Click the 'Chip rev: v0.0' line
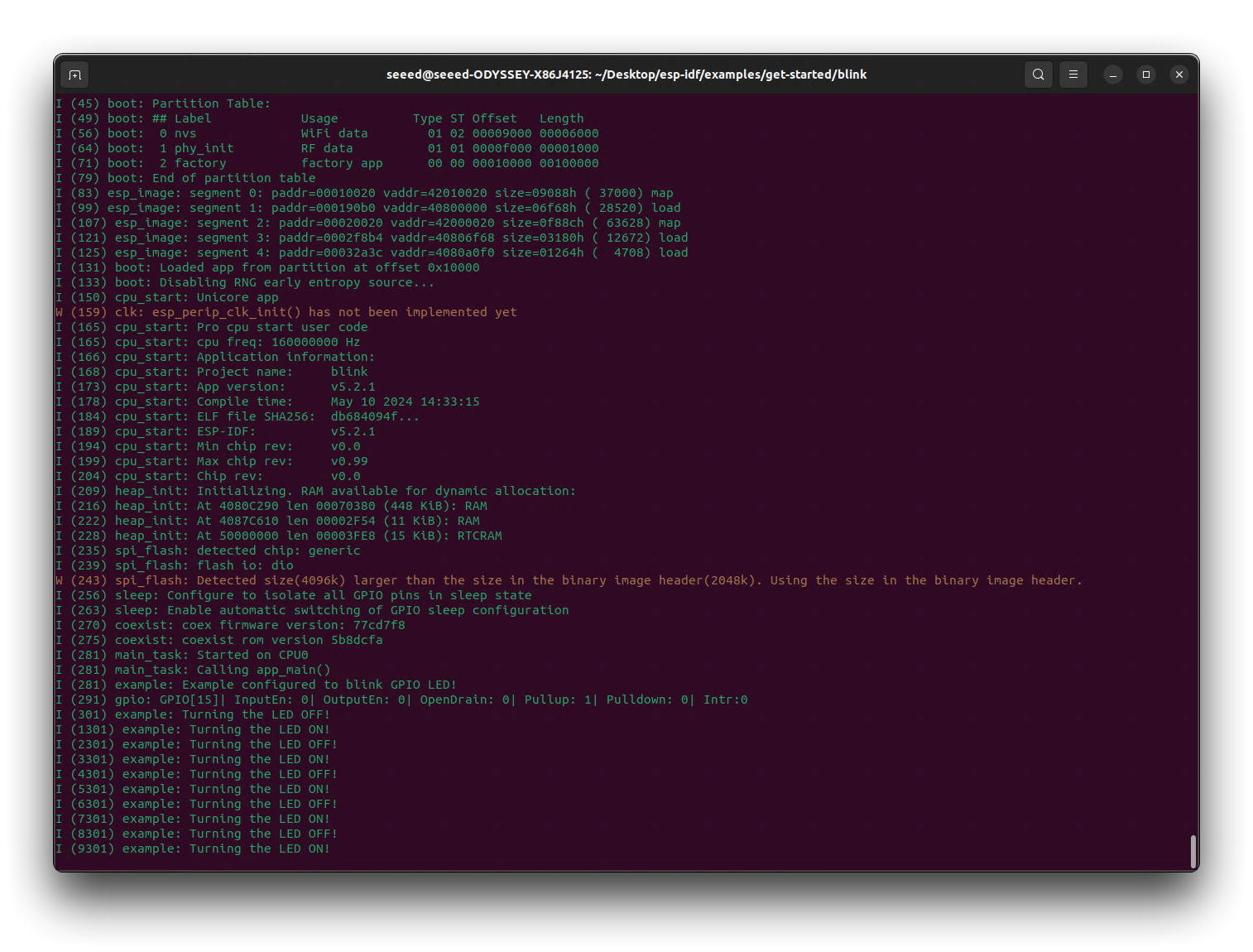Image resolution: width=1253 pixels, height=952 pixels. [x=208, y=476]
